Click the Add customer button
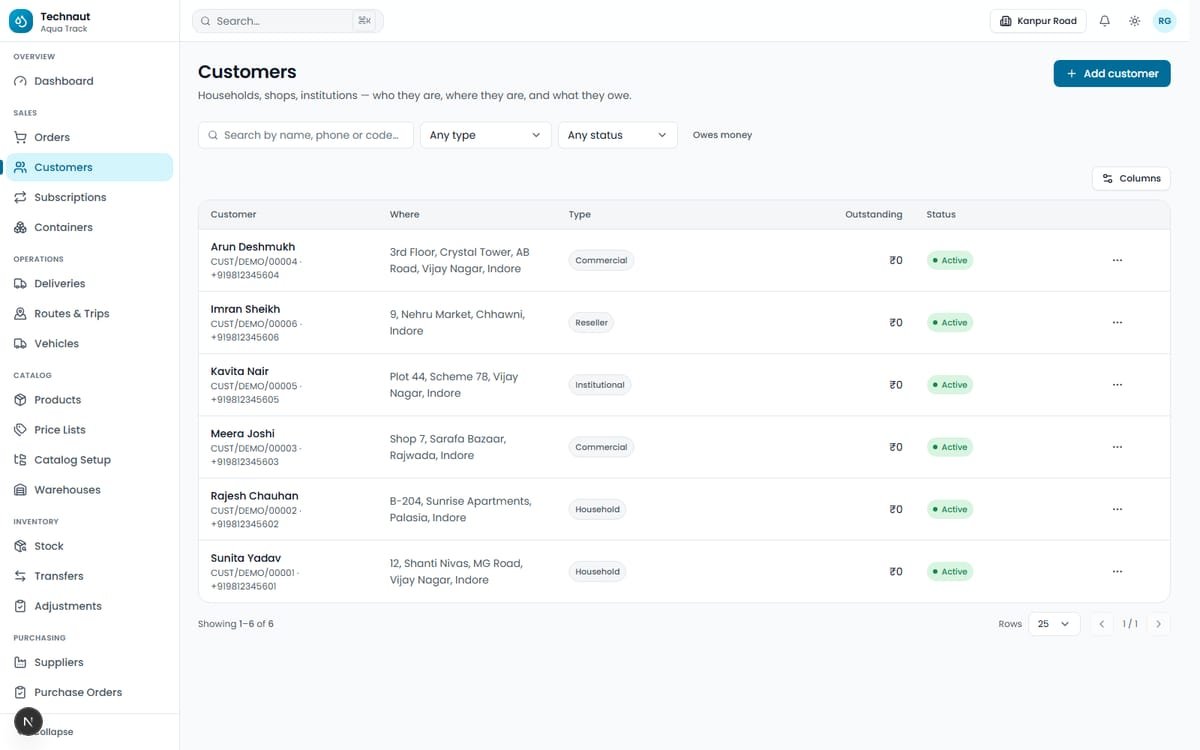Screen dimensions: 1200x750 pyautogui.click(x=1112, y=73)
